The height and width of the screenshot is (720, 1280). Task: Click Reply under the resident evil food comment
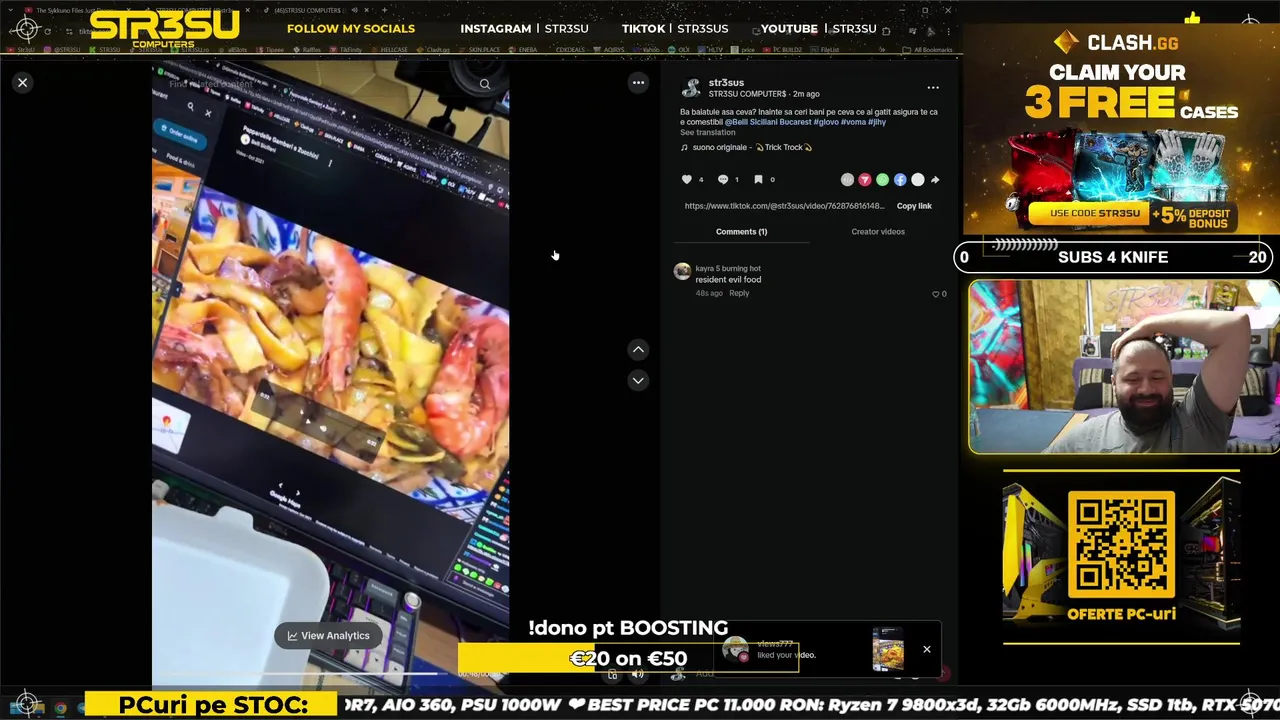tap(739, 293)
